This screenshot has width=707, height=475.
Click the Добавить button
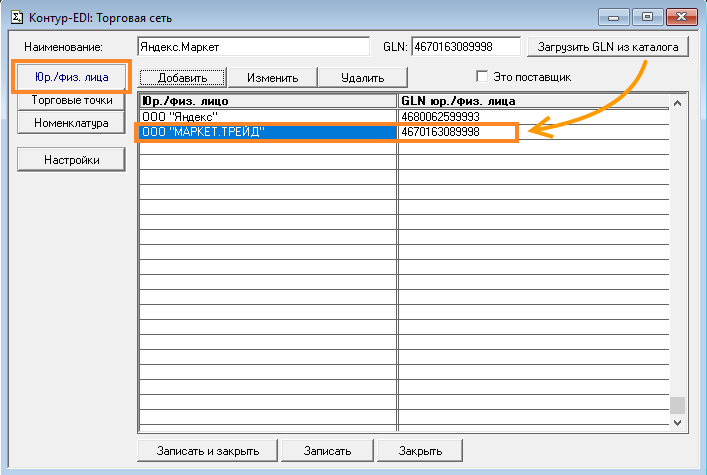pyautogui.click(x=182, y=78)
